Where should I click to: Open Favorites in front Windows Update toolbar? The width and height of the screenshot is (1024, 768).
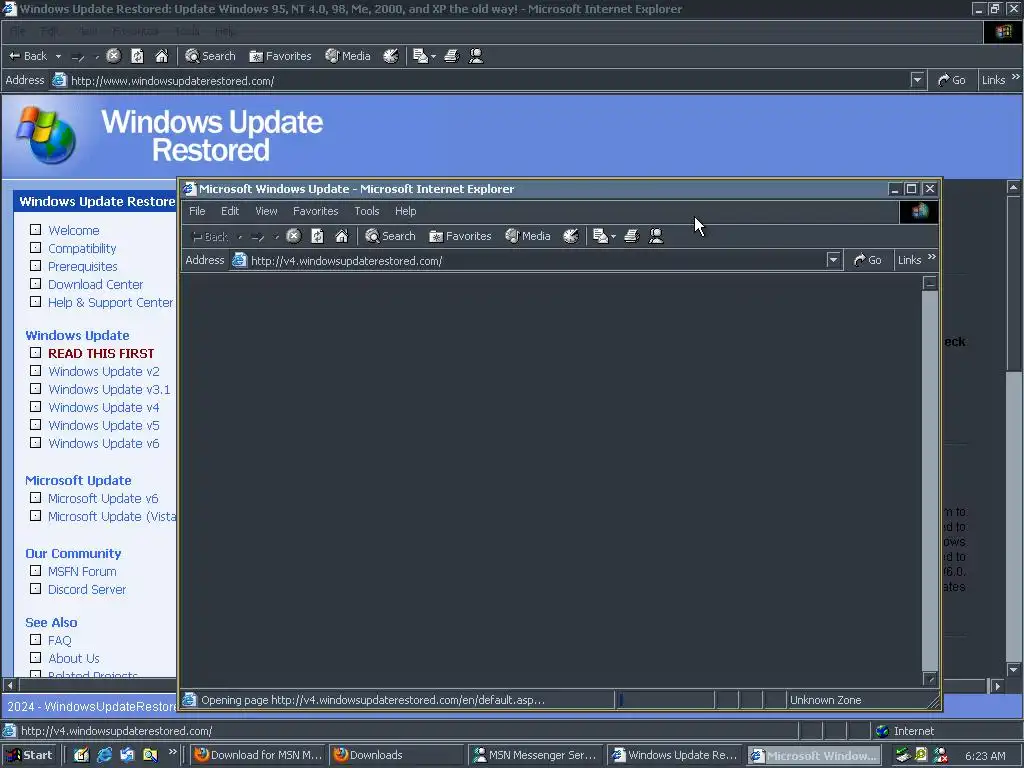click(x=460, y=236)
